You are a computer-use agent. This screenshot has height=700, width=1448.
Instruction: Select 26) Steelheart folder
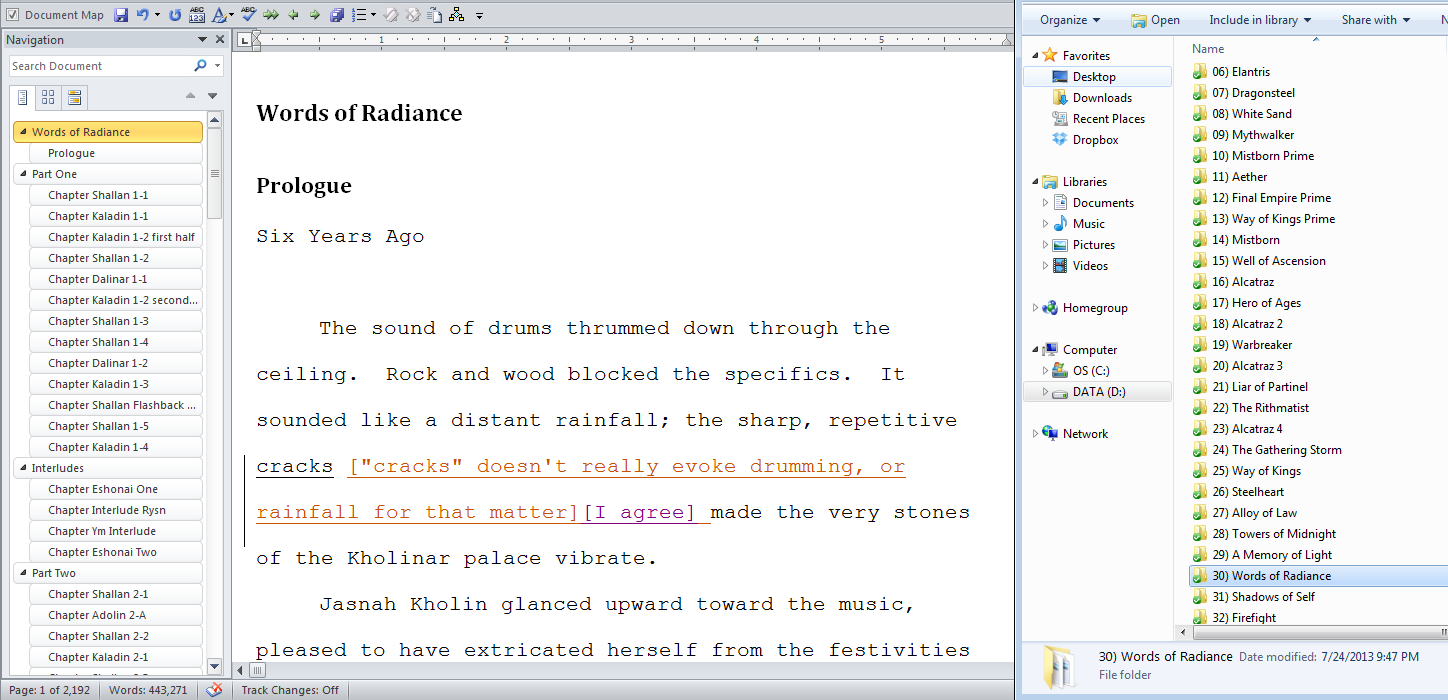pyautogui.click(x=1247, y=492)
